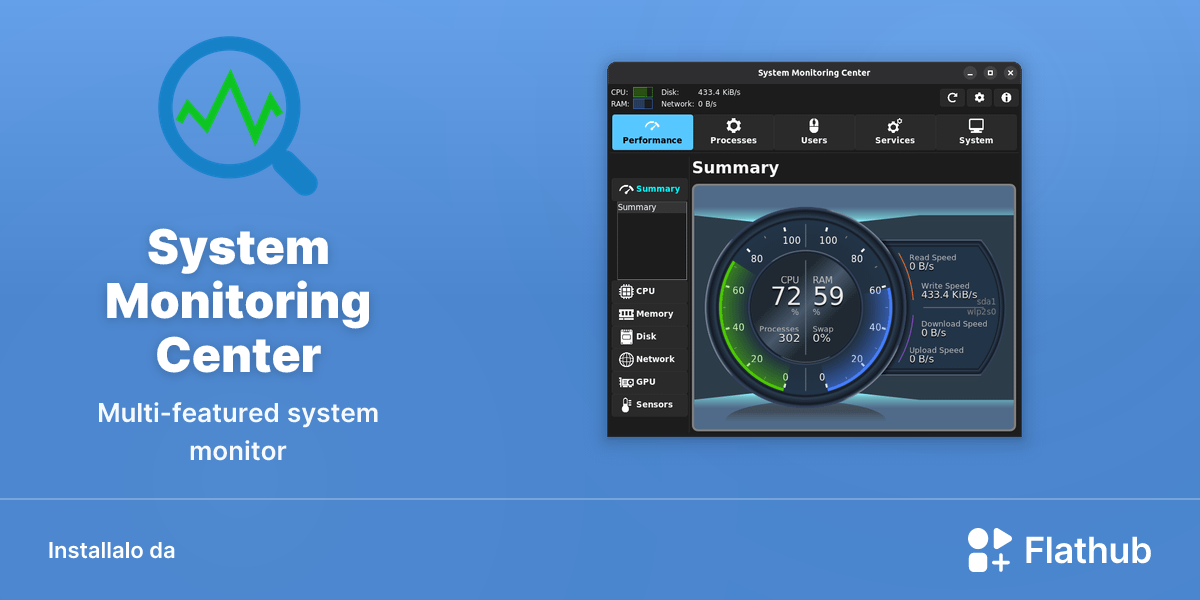Click the Memory RAM icon in sidebar
Image resolution: width=1200 pixels, height=600 pixels.
(x=626, y=314)
